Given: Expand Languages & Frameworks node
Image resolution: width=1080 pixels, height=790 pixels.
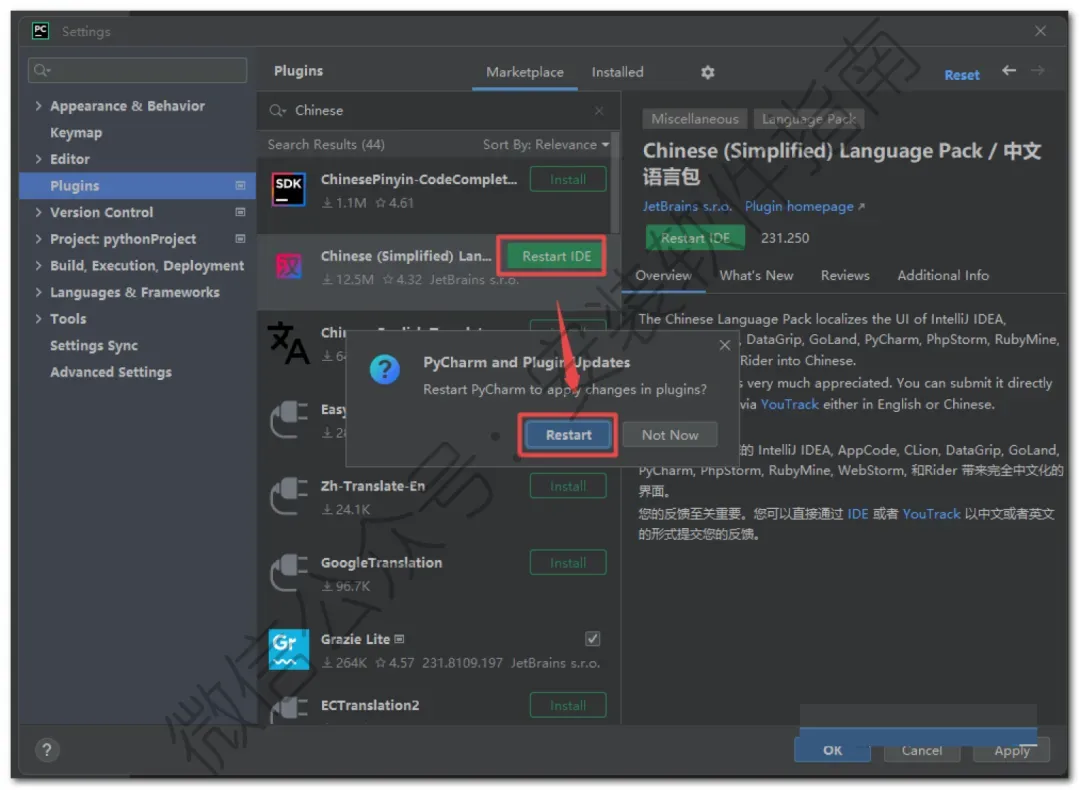Looking at the screenshot, I should coord(39,292).
